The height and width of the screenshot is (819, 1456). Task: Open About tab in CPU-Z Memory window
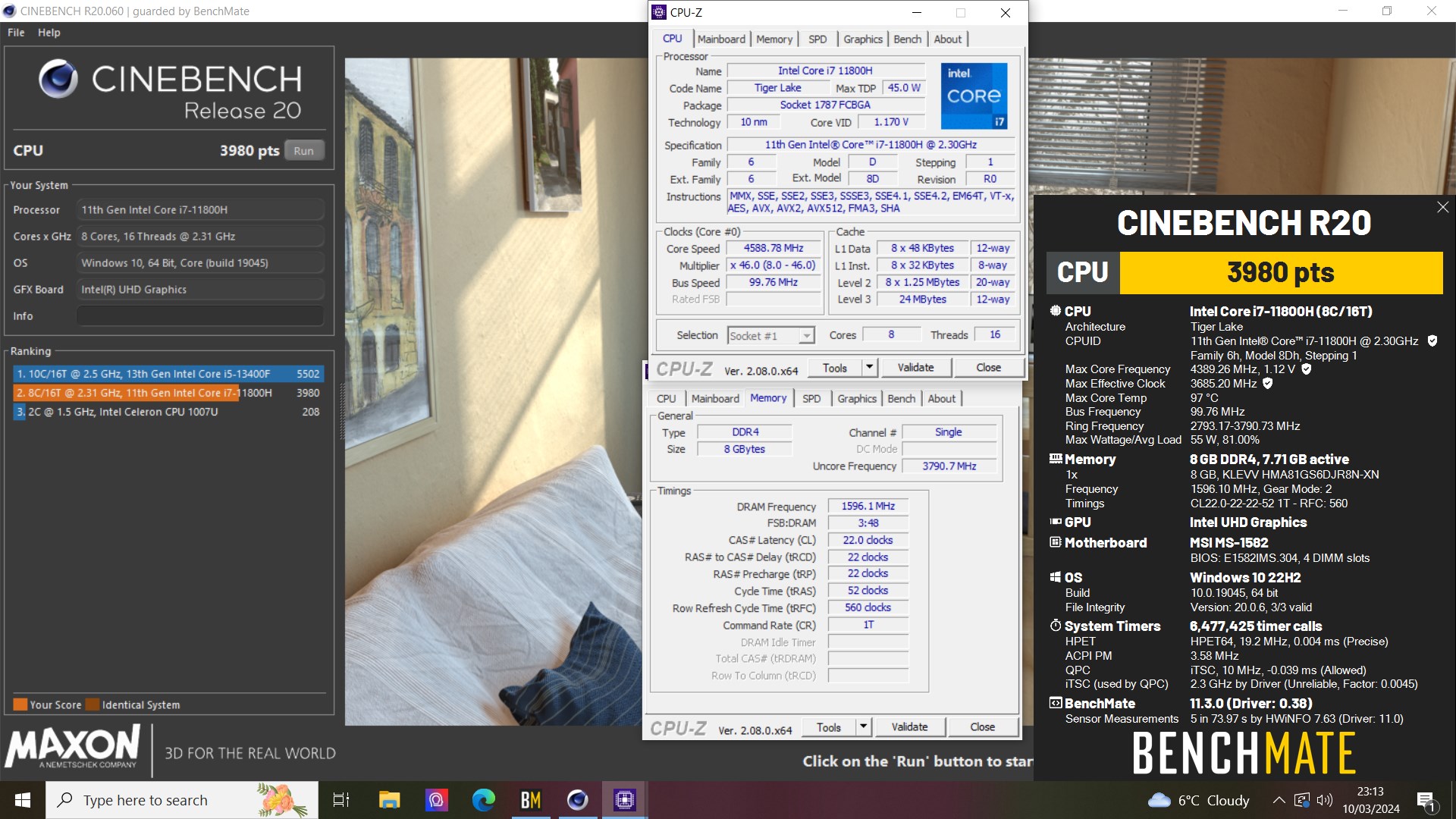(x=942, y=399)
